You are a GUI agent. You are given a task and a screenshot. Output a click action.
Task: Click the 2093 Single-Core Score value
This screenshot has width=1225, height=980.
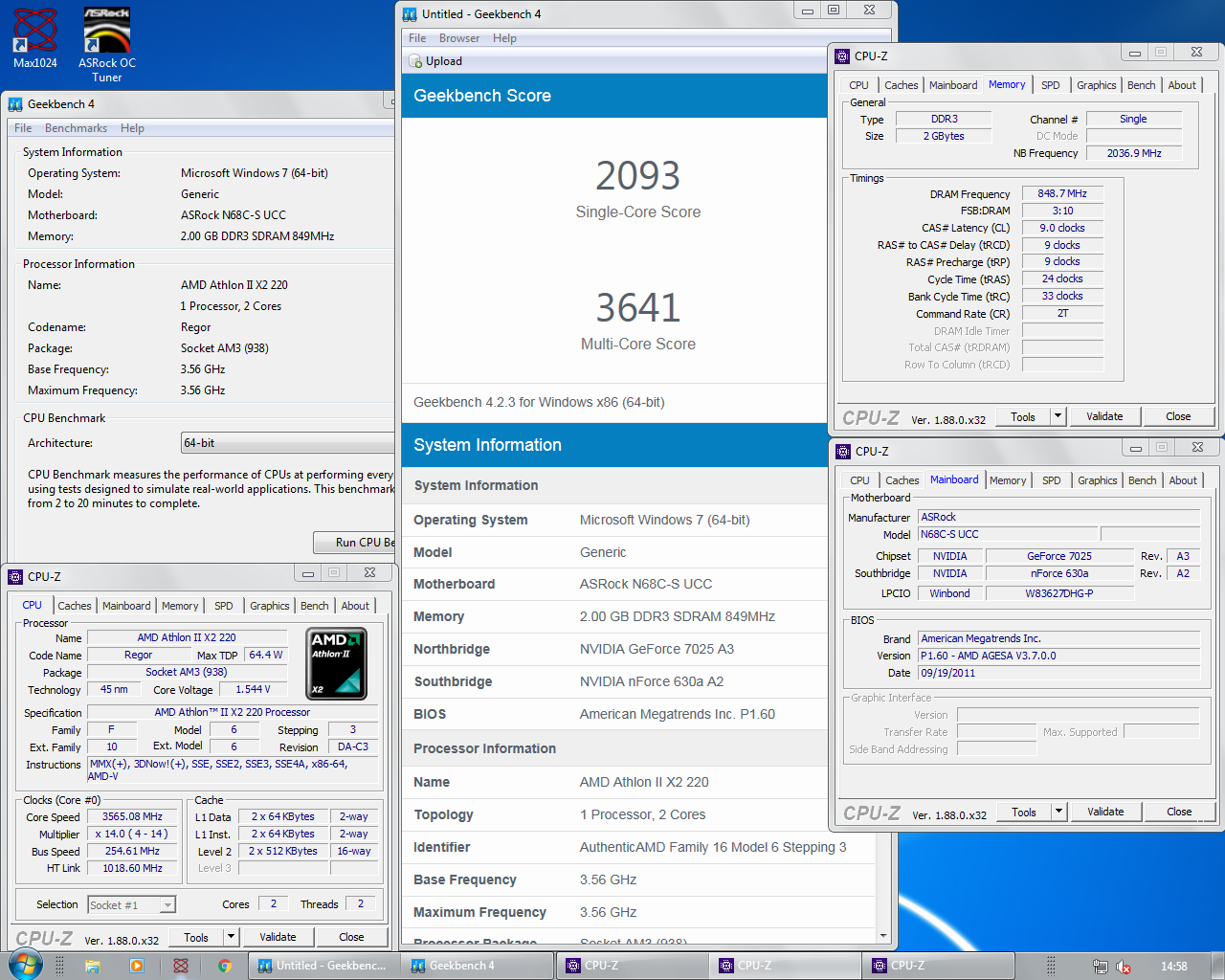pyautogui.click(x=637, y=176)
